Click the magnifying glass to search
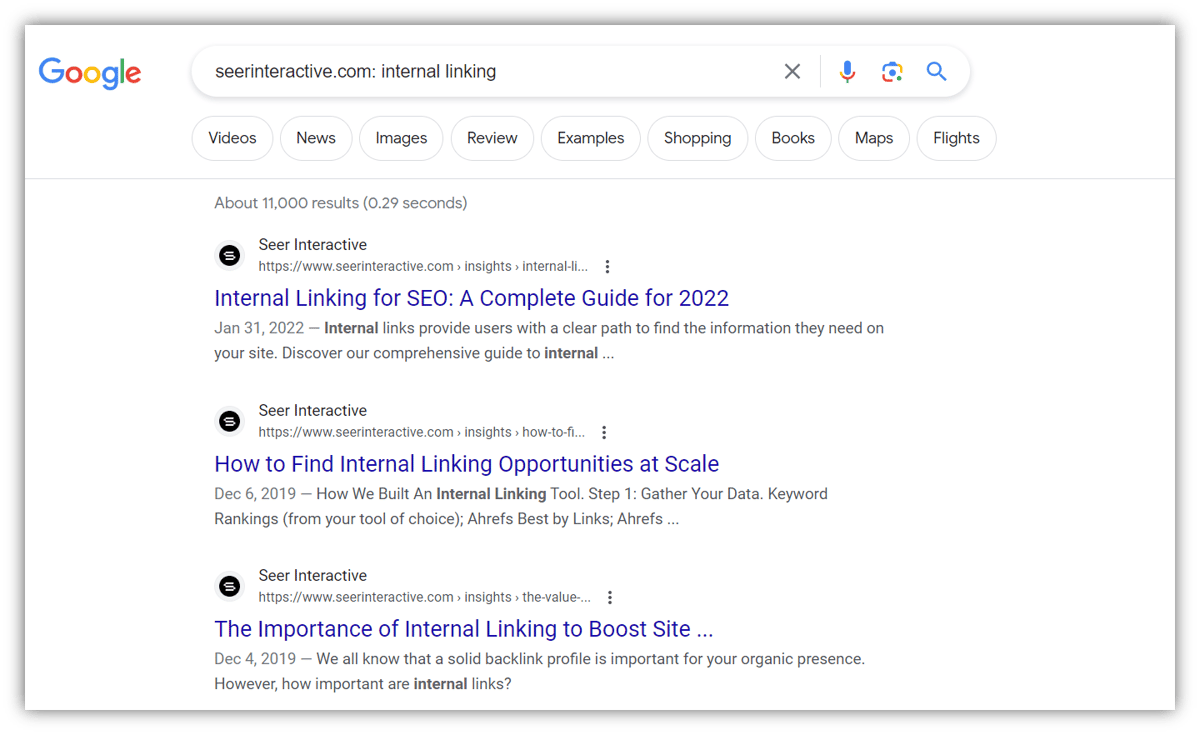 coord(936,71)
